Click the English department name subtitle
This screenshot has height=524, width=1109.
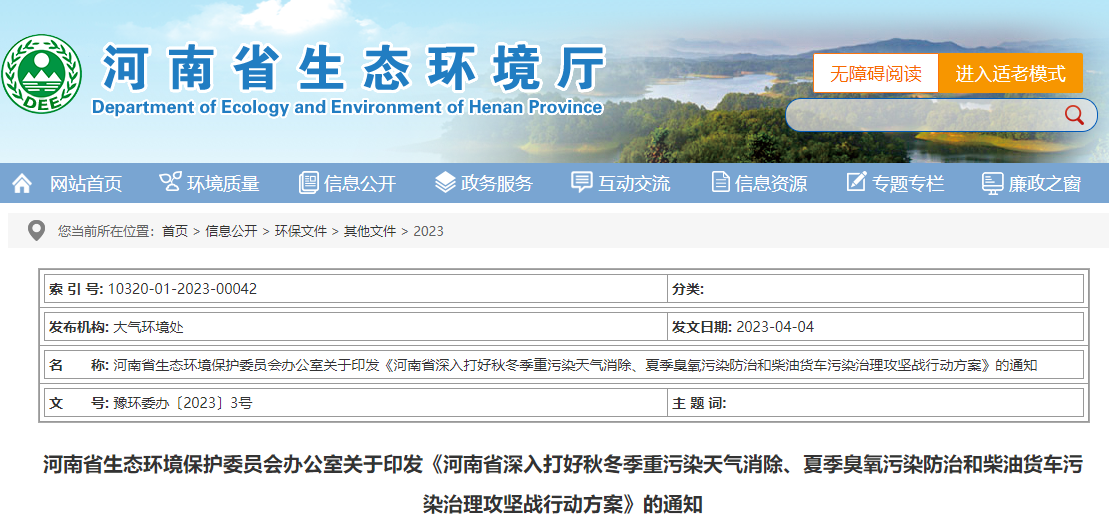point(347,107)
